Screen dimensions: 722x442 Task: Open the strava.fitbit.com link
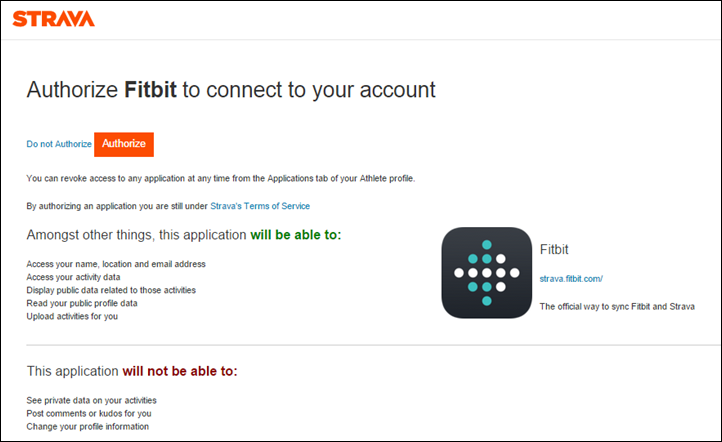point(571,279)
